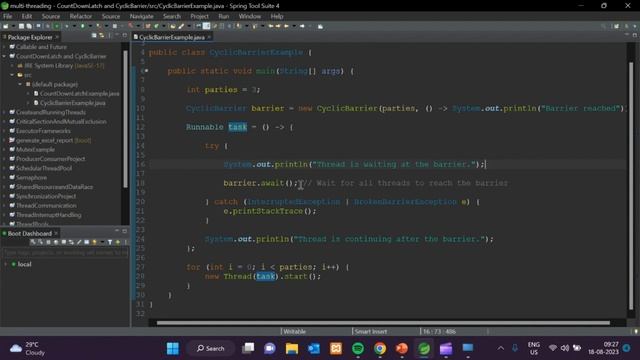
Task: Close the CyclicBarrierExample.java editor tab
Action: pyautogui.click(x=209, y=37)
